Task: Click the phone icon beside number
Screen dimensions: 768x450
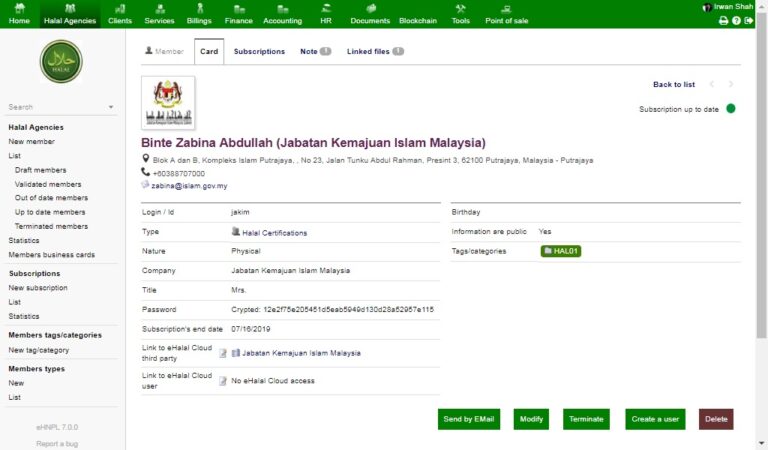Action: [x=145, y=172]
